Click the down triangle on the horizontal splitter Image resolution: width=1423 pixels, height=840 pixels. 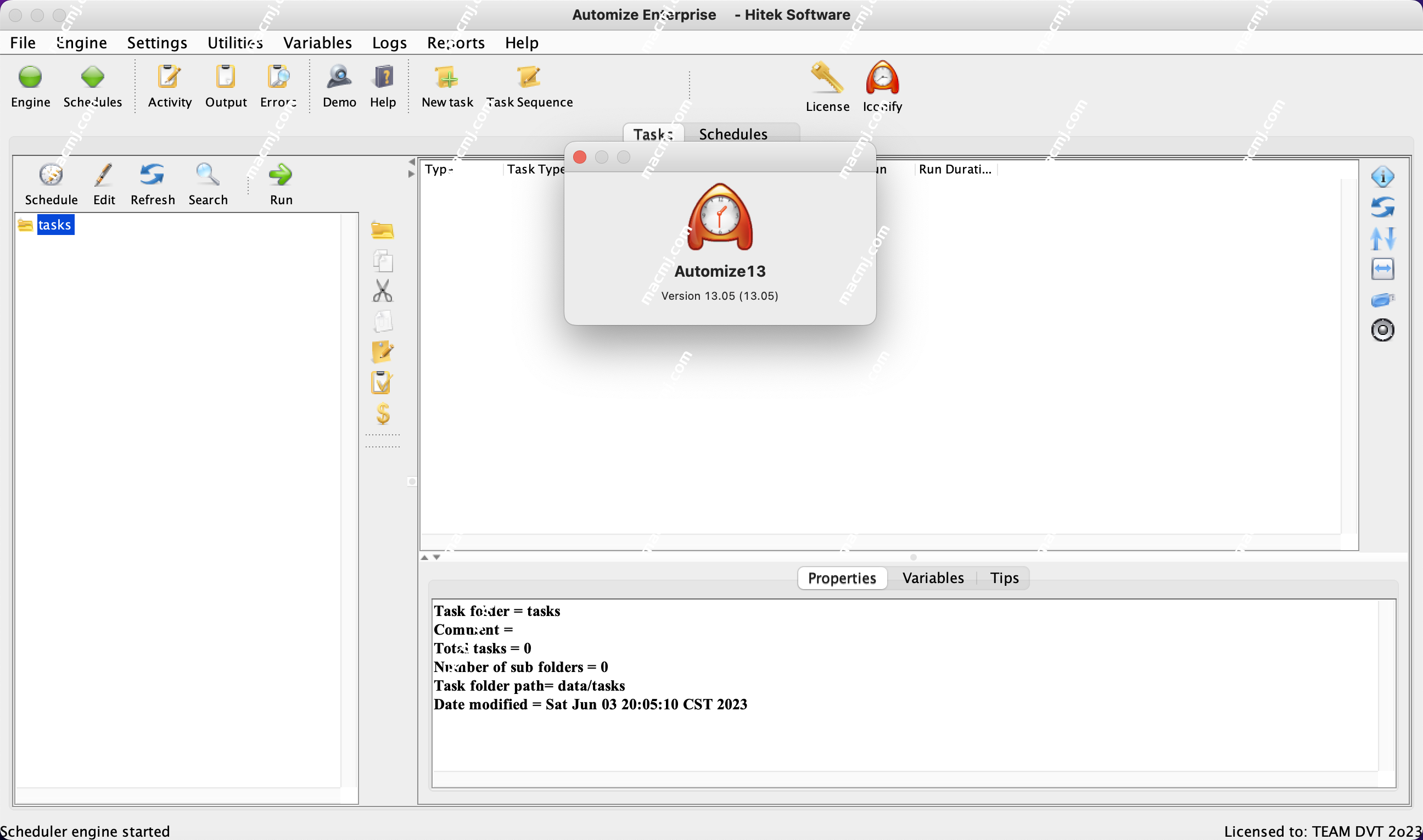point(436,558)
